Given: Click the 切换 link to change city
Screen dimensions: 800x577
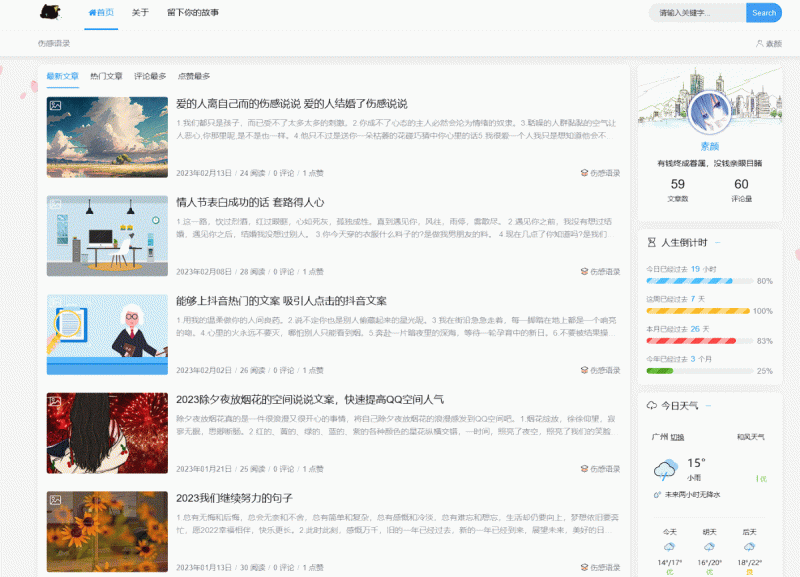Looking at the screenshot, I should pos(677,435).
